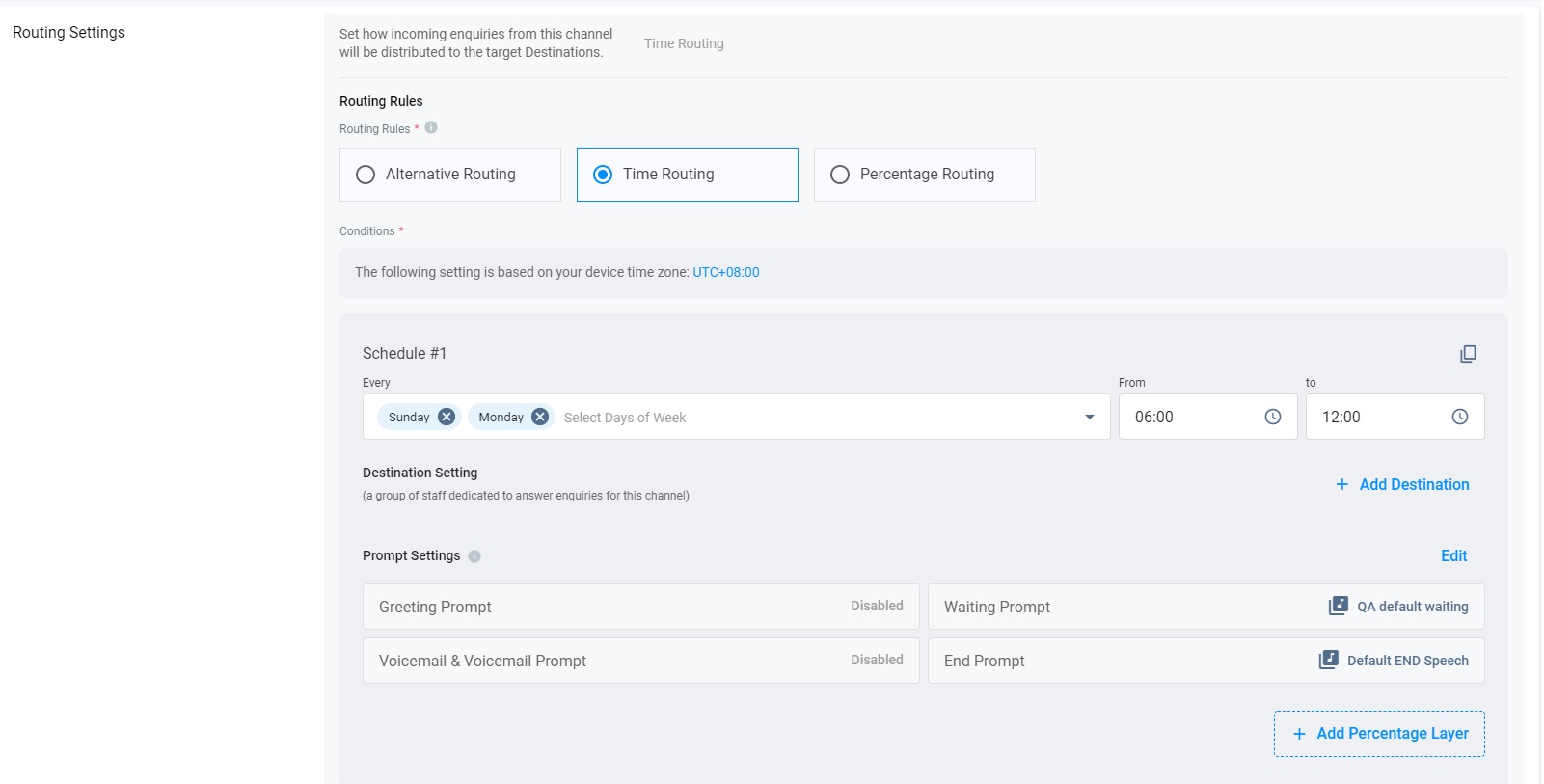Click Edit next to Prompt Settings

tap(1453, 555)
